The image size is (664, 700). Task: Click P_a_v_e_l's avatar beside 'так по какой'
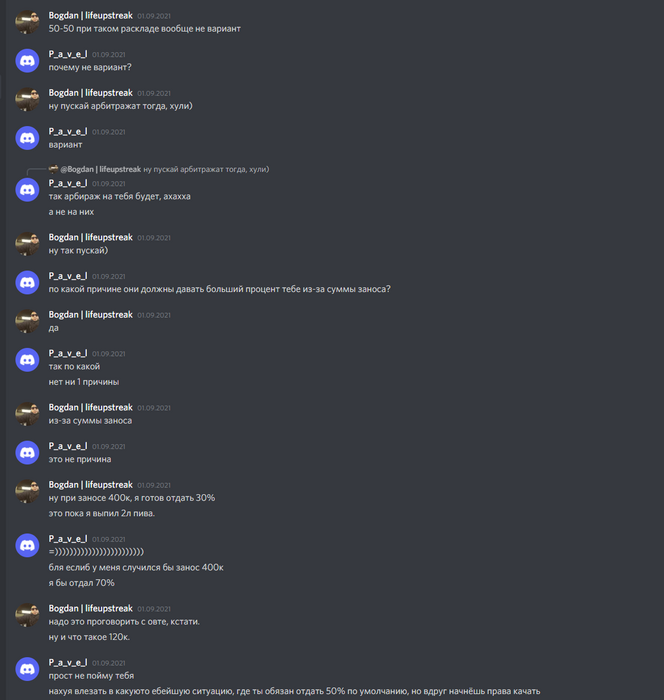pos(27,360)
